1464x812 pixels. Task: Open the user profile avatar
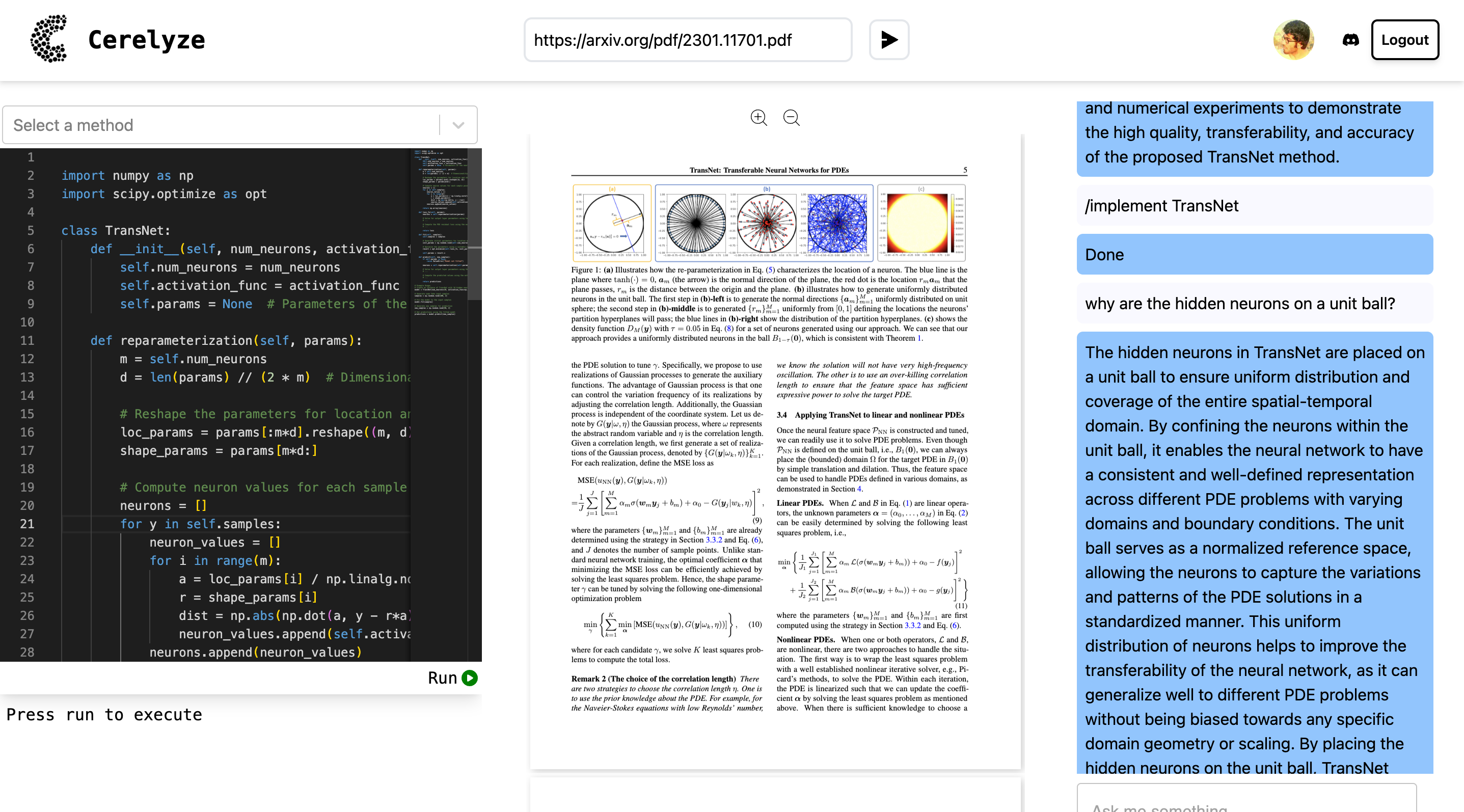(1293, 40)
